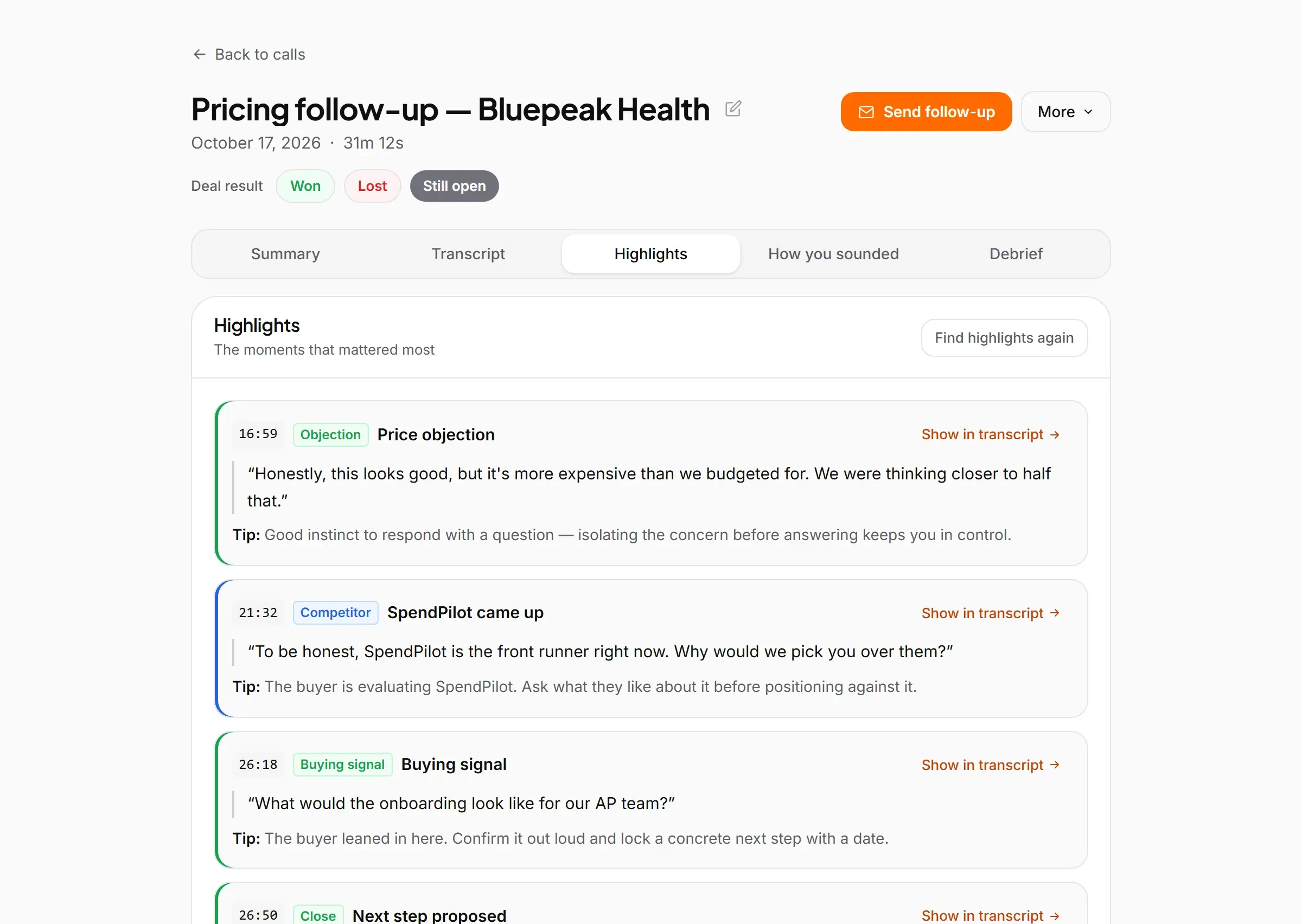Image resolution: width=1302 pixels, height=924 pixels.
Task: Click the More chevron arrow
Action: tap(1088, 112)
